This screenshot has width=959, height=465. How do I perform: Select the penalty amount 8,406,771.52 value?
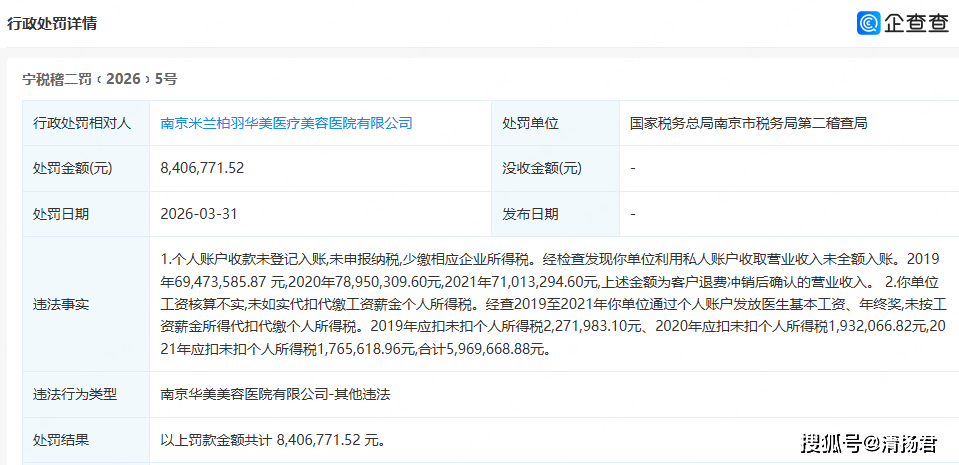point(202,169)
